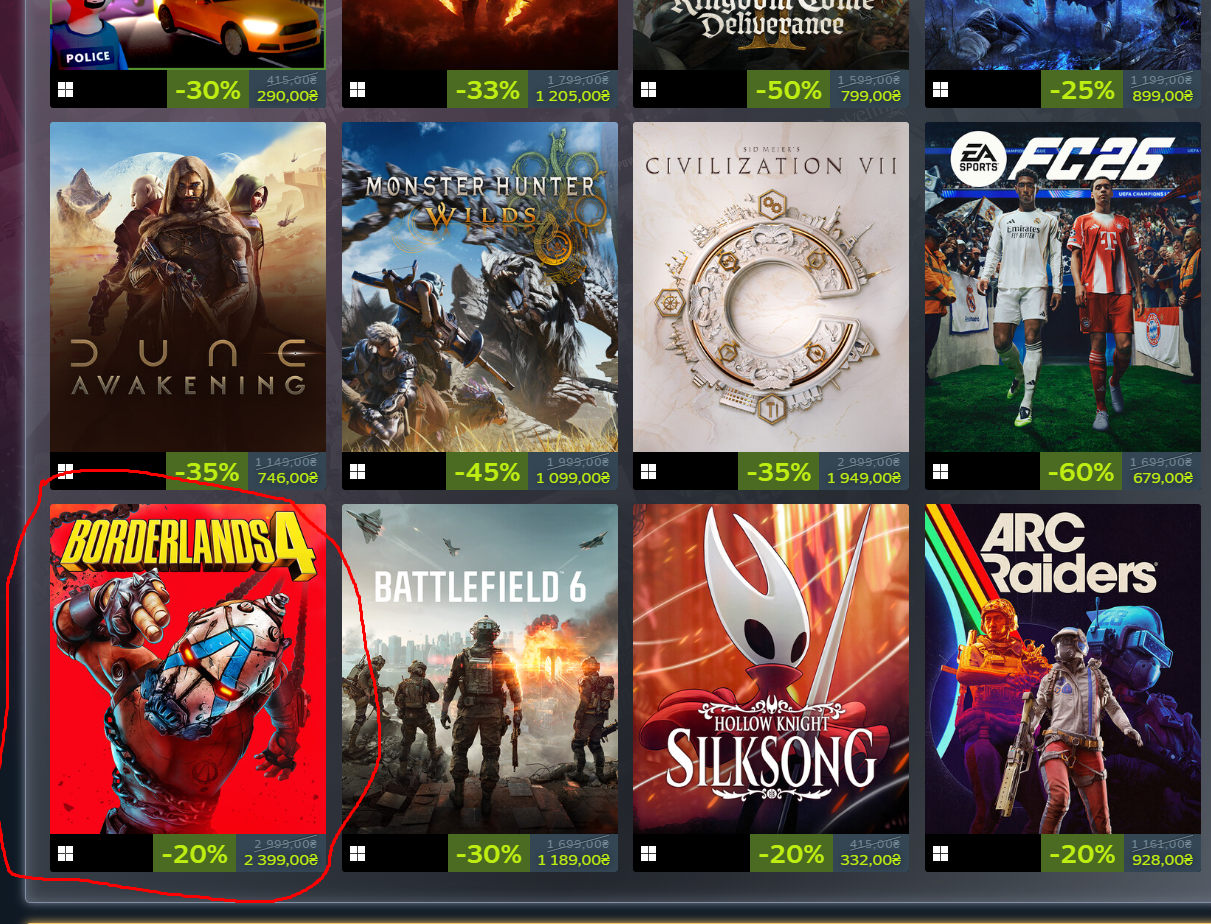1211x924 pixels.
Task: Click the Windows icon below Civilization VII
Action: [x=648, y=471]
